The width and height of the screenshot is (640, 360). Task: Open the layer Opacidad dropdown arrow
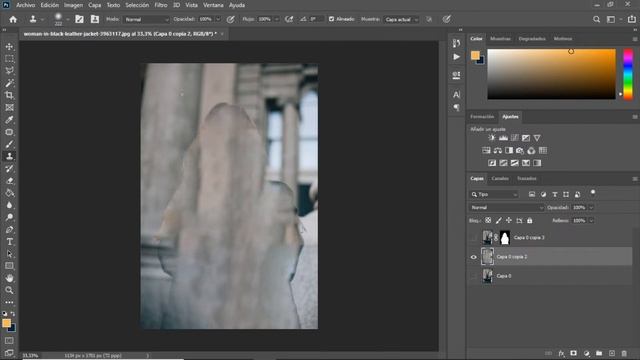tap(591, 207)
